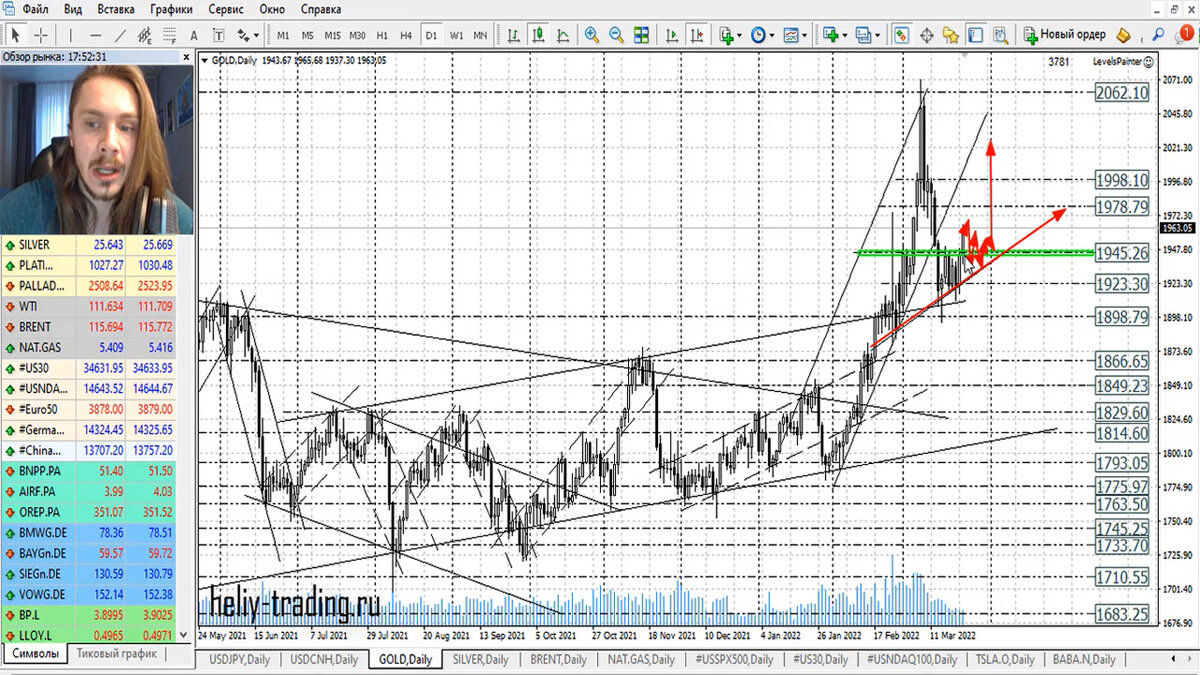Draw a vertical line
Screen dimensions: 1200x675
[70, 35]
